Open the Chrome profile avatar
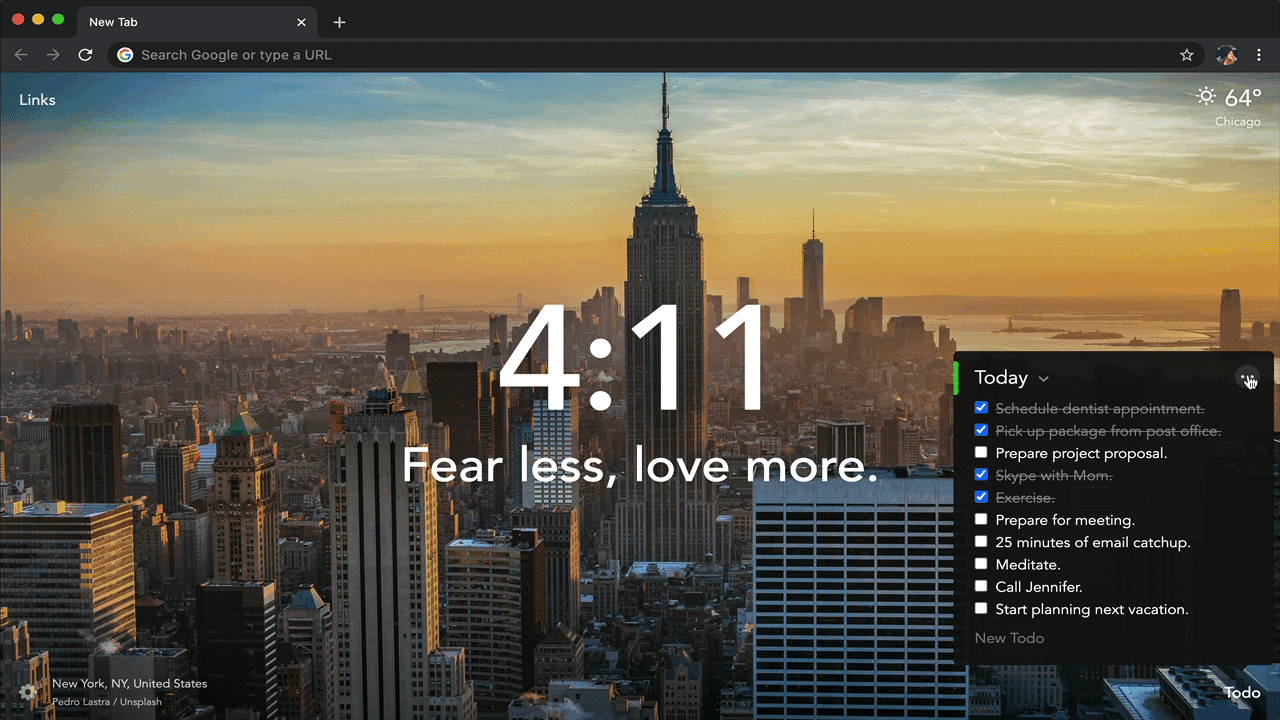1280x720 pixels. [1227, 55]
